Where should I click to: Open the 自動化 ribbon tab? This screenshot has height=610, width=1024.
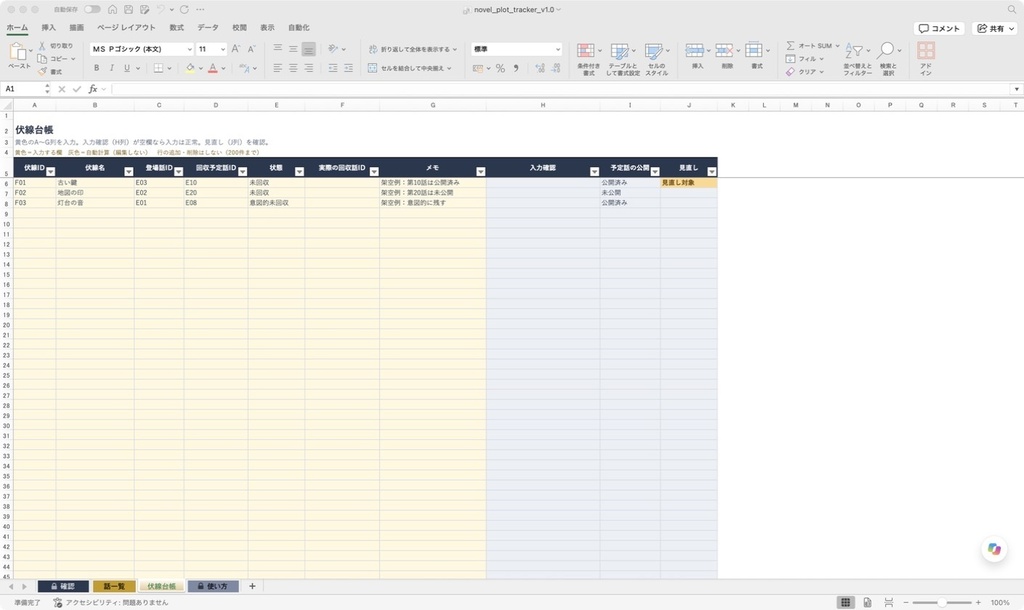[298, 27]
